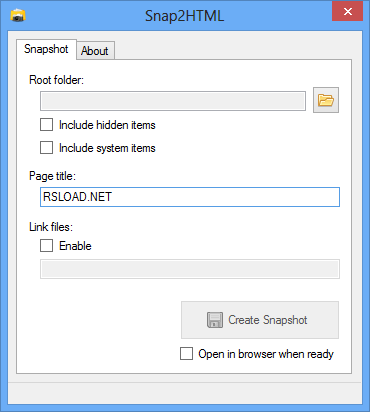Select the Snapshot tab
Viewport: 370px width, 412px height.
46,49
